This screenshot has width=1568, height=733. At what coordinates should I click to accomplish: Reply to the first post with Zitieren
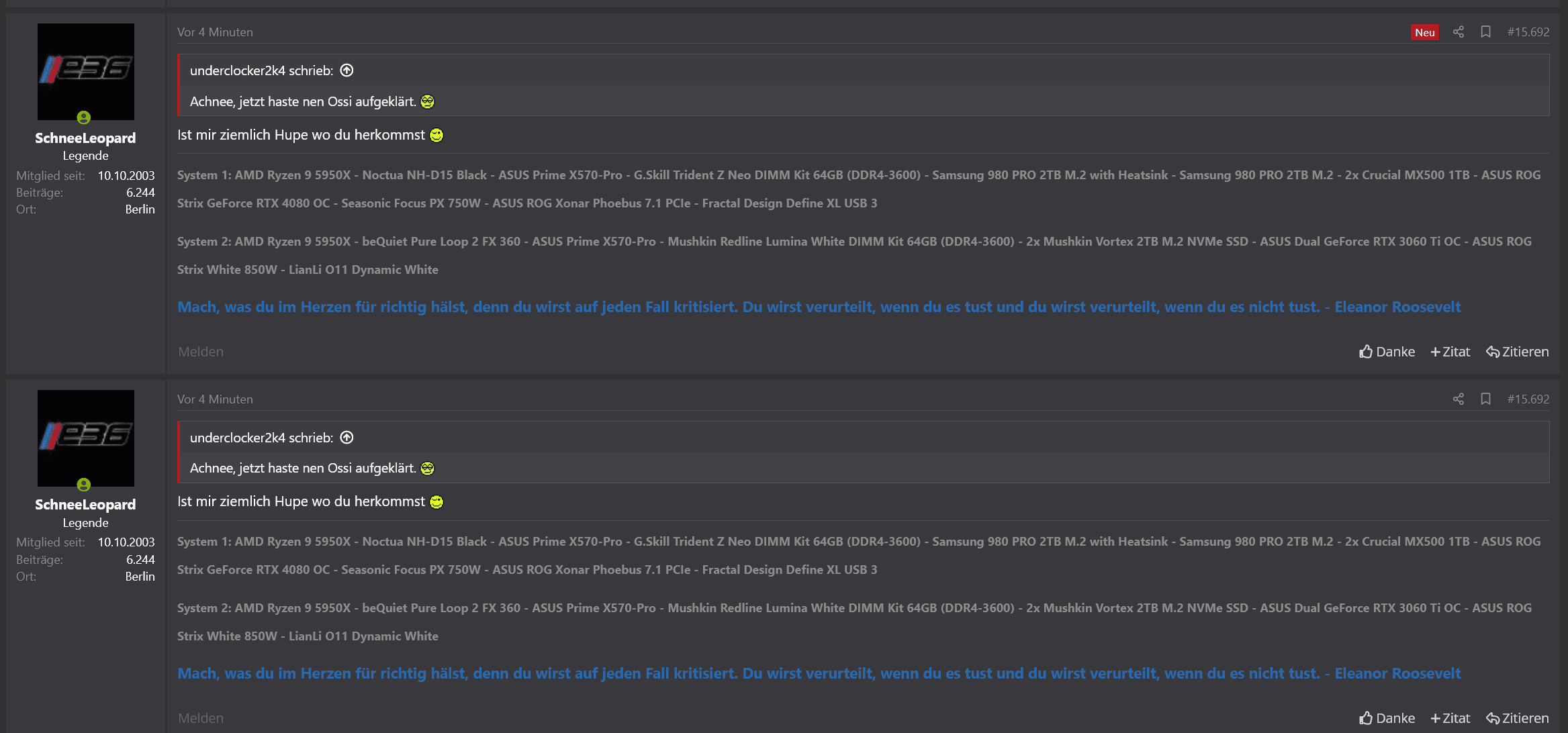(1517, 352)
